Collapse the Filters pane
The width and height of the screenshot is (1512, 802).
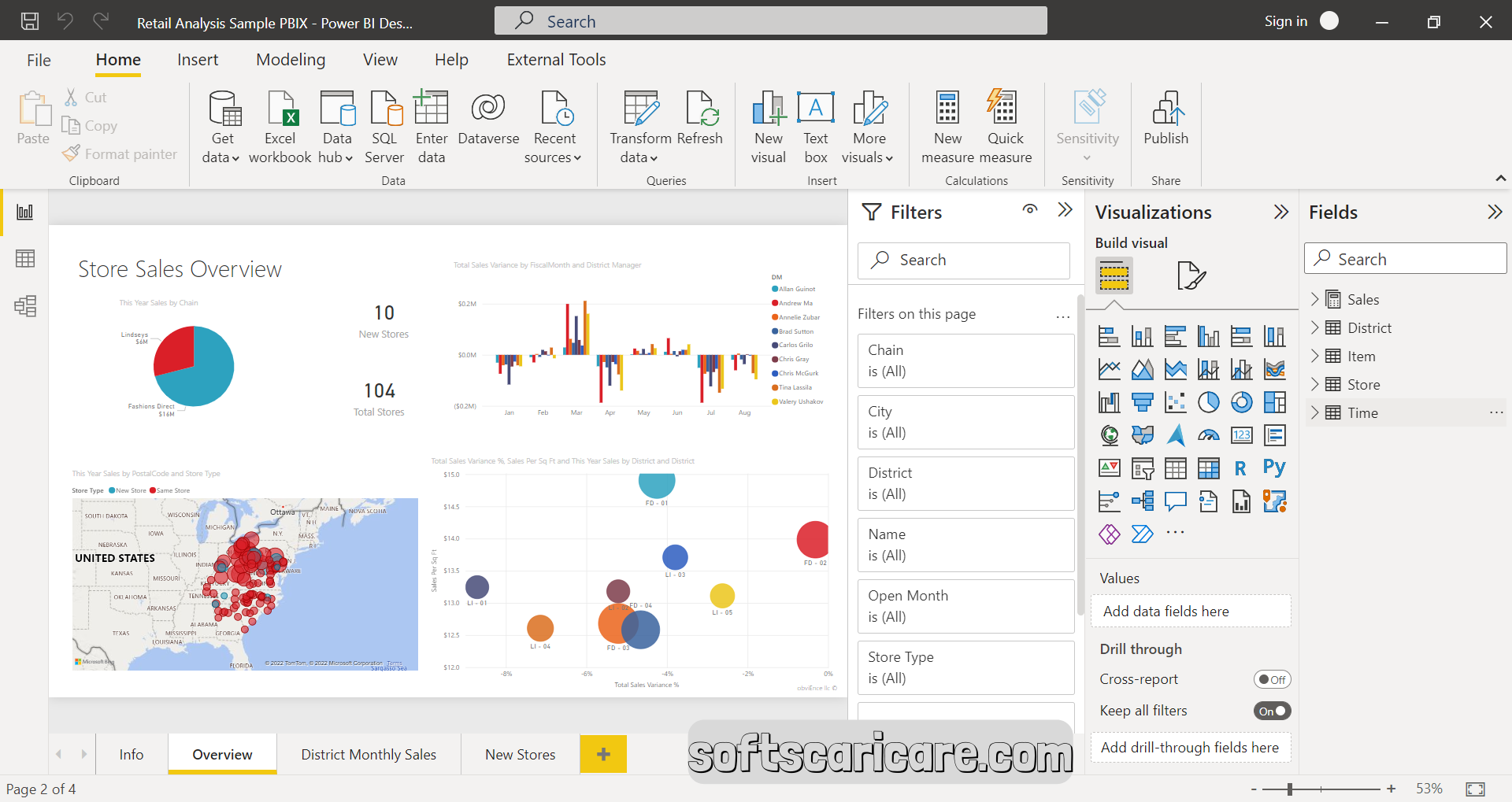click(x=1065, y=209)
